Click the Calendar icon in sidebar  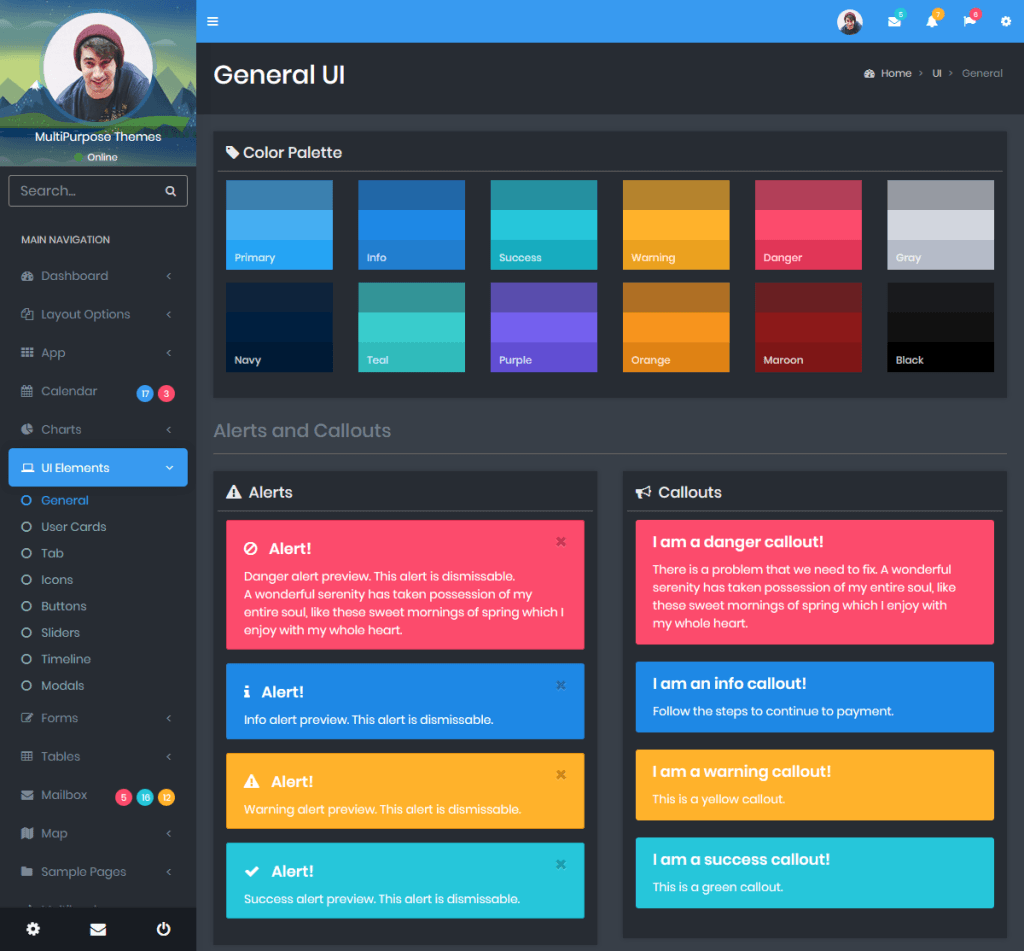(27, 391)
